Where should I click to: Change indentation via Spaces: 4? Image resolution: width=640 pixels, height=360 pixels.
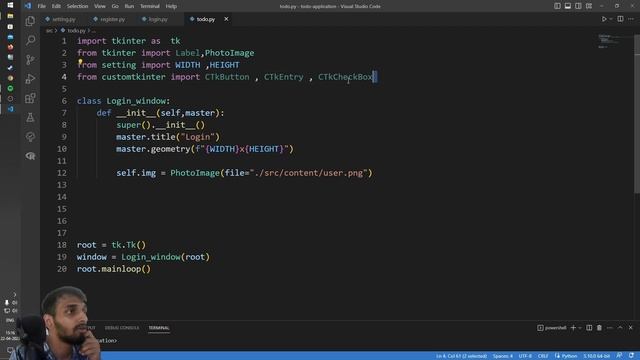[502, 356]
